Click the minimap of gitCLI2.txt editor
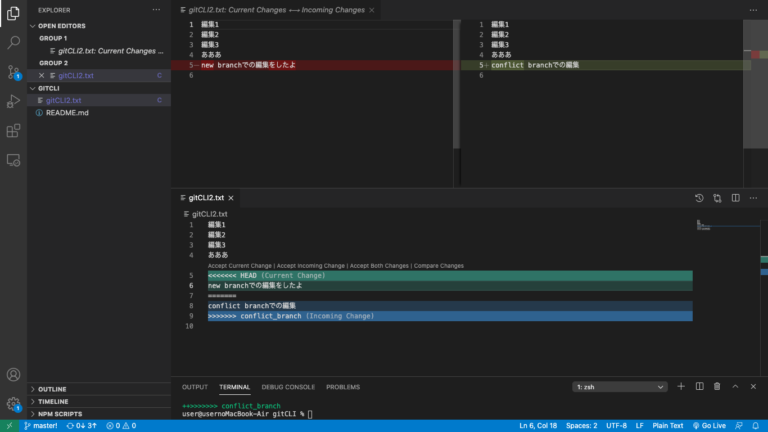Image resolution: width=768 pixels, height=432 pixels. tap(728, 226)
